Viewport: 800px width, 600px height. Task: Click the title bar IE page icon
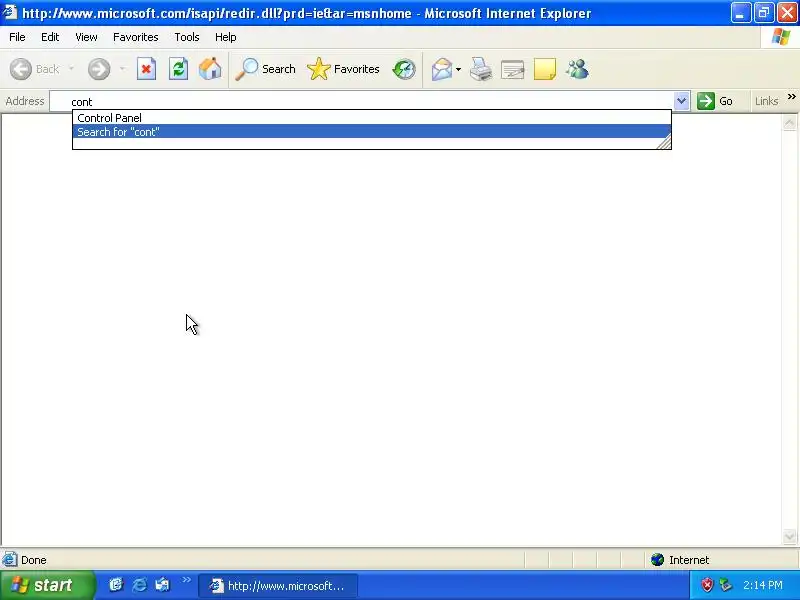tap(9, 12)
